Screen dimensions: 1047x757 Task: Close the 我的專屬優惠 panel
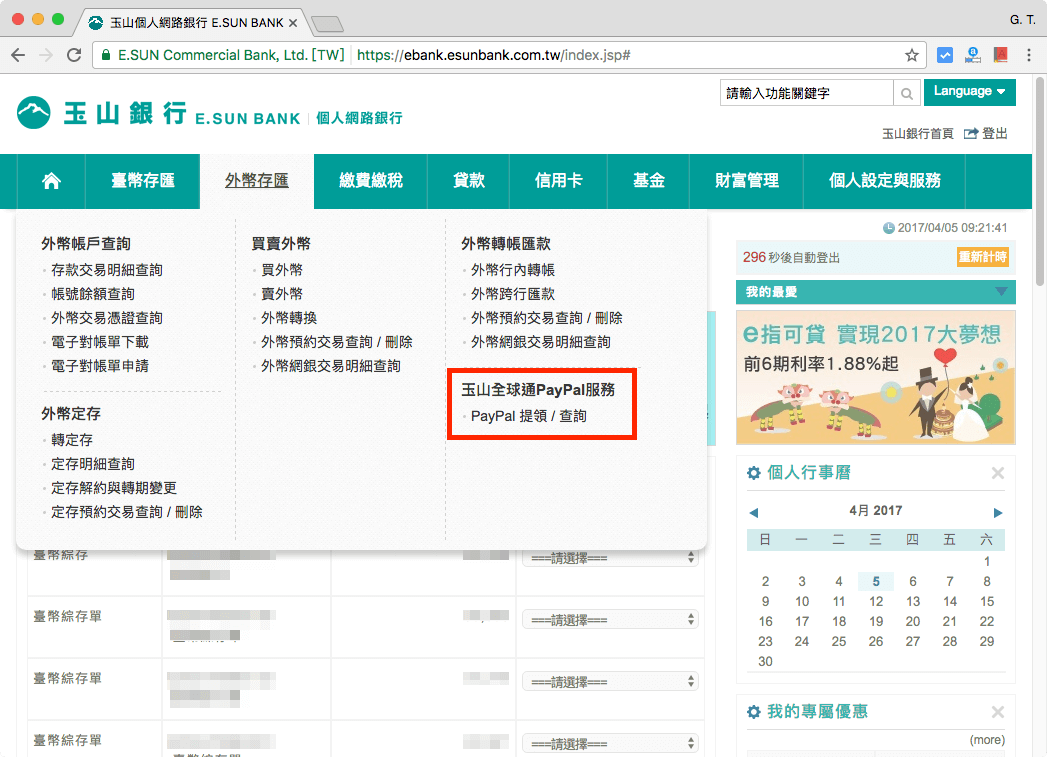pos(997,712)
